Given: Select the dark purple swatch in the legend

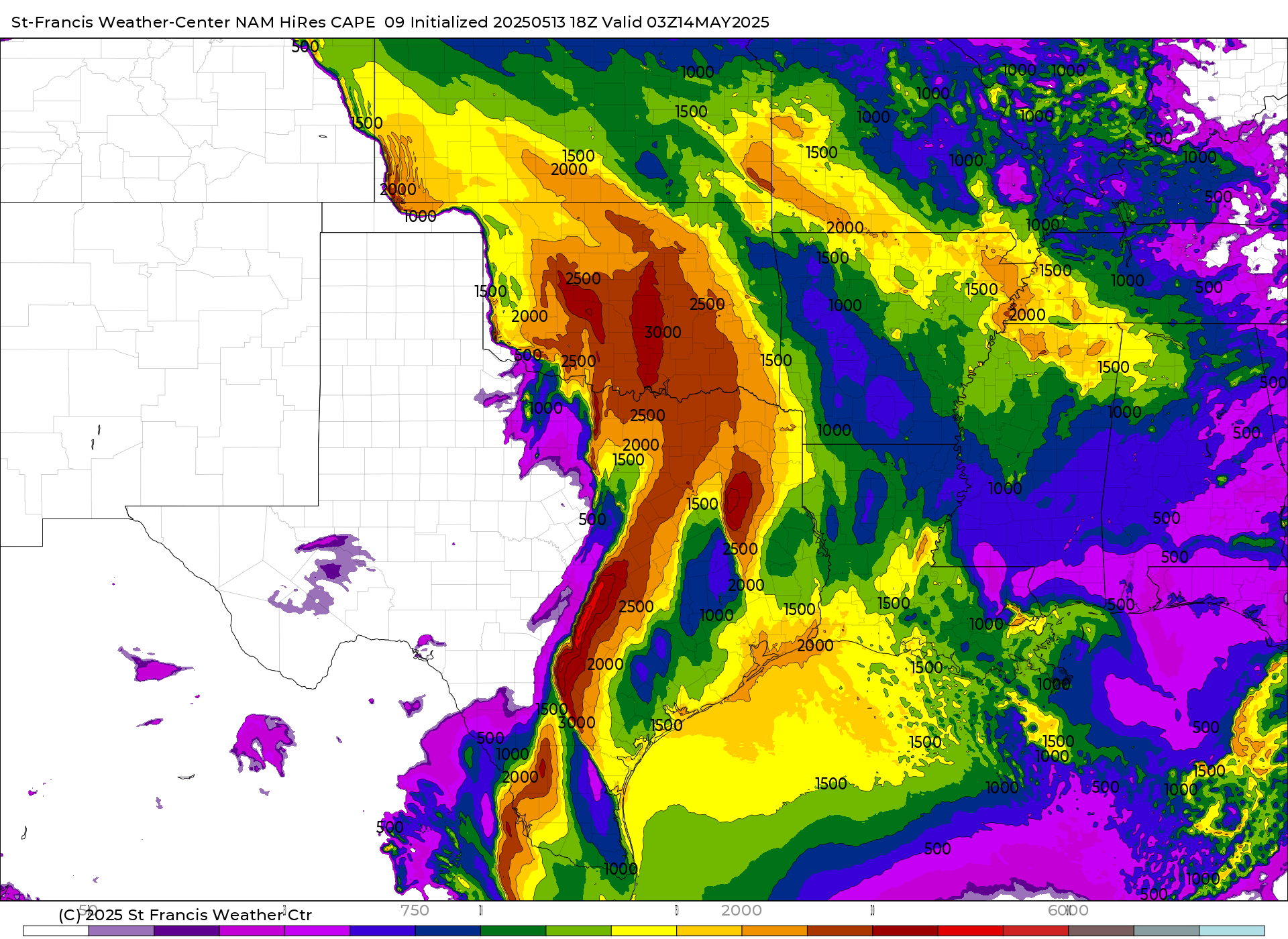Looking at the screenshot, I should point(186,930).
